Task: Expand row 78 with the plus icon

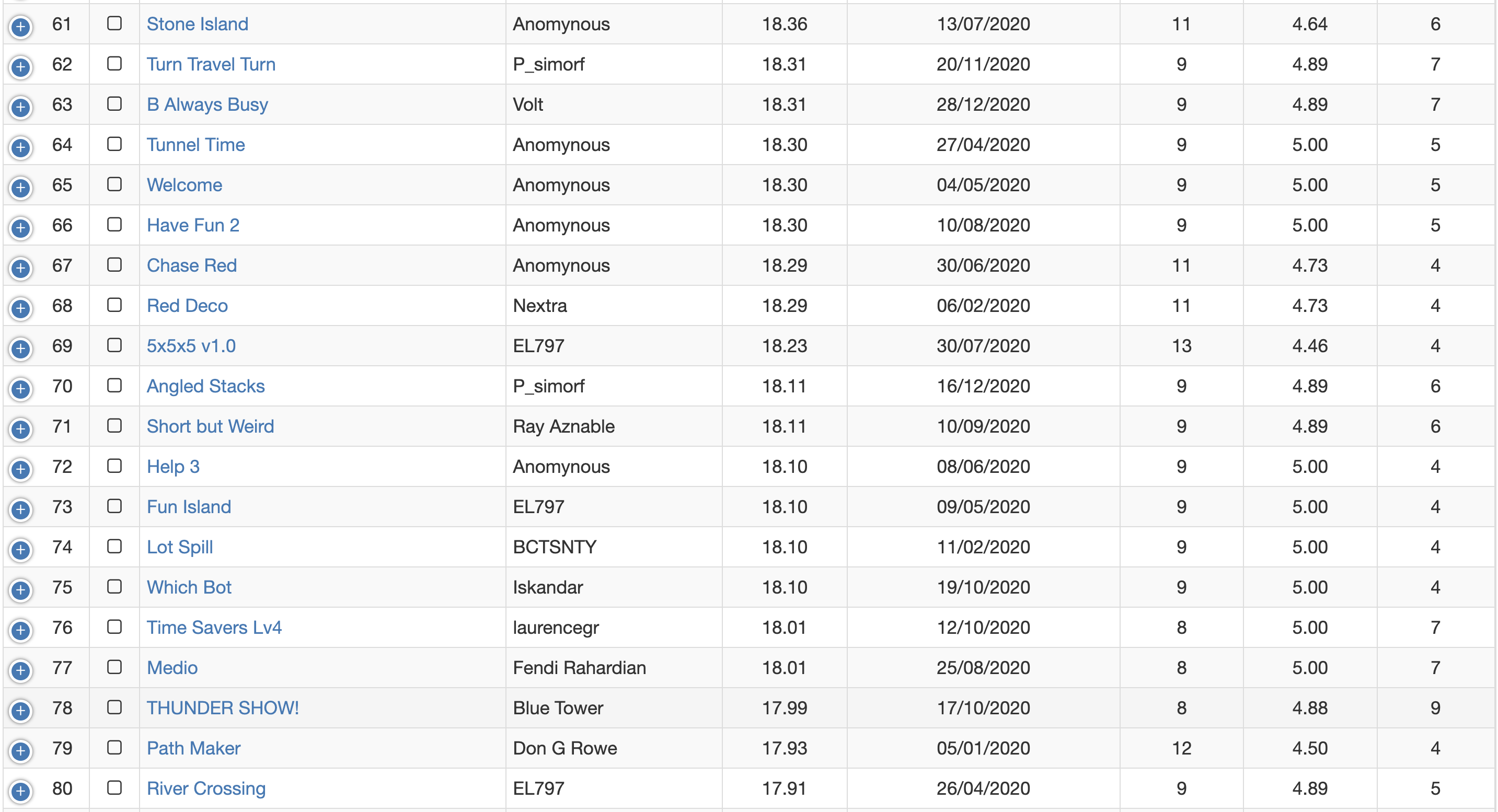Action: coord(20,711)
